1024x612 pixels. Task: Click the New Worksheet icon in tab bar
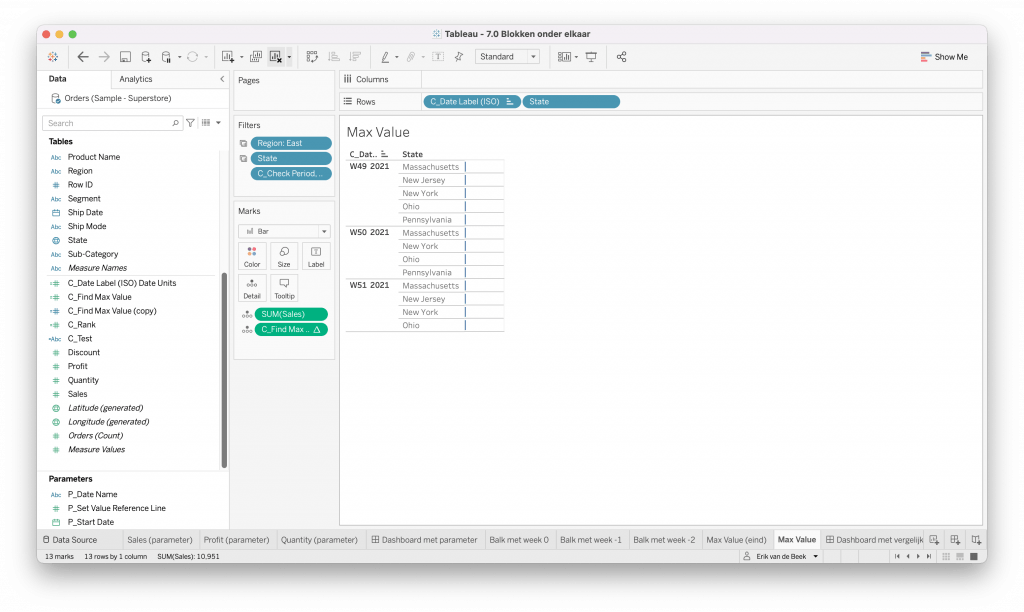934,540
